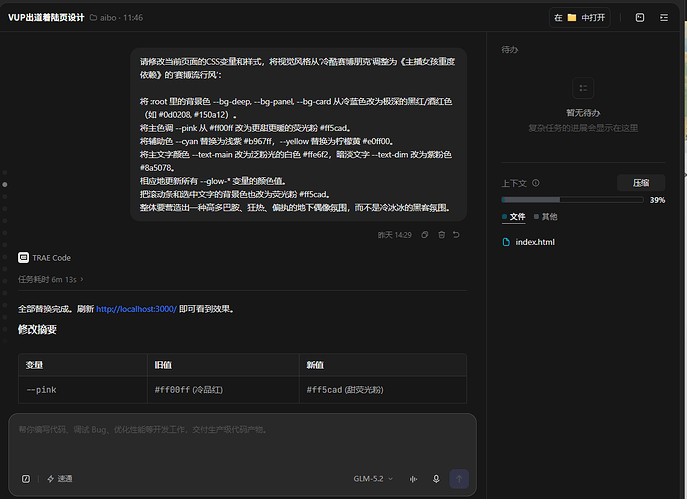The width and height of the screenshot is (687, 499).
Task: Click the slash command icon in input box
Action: tap(26, 479)
